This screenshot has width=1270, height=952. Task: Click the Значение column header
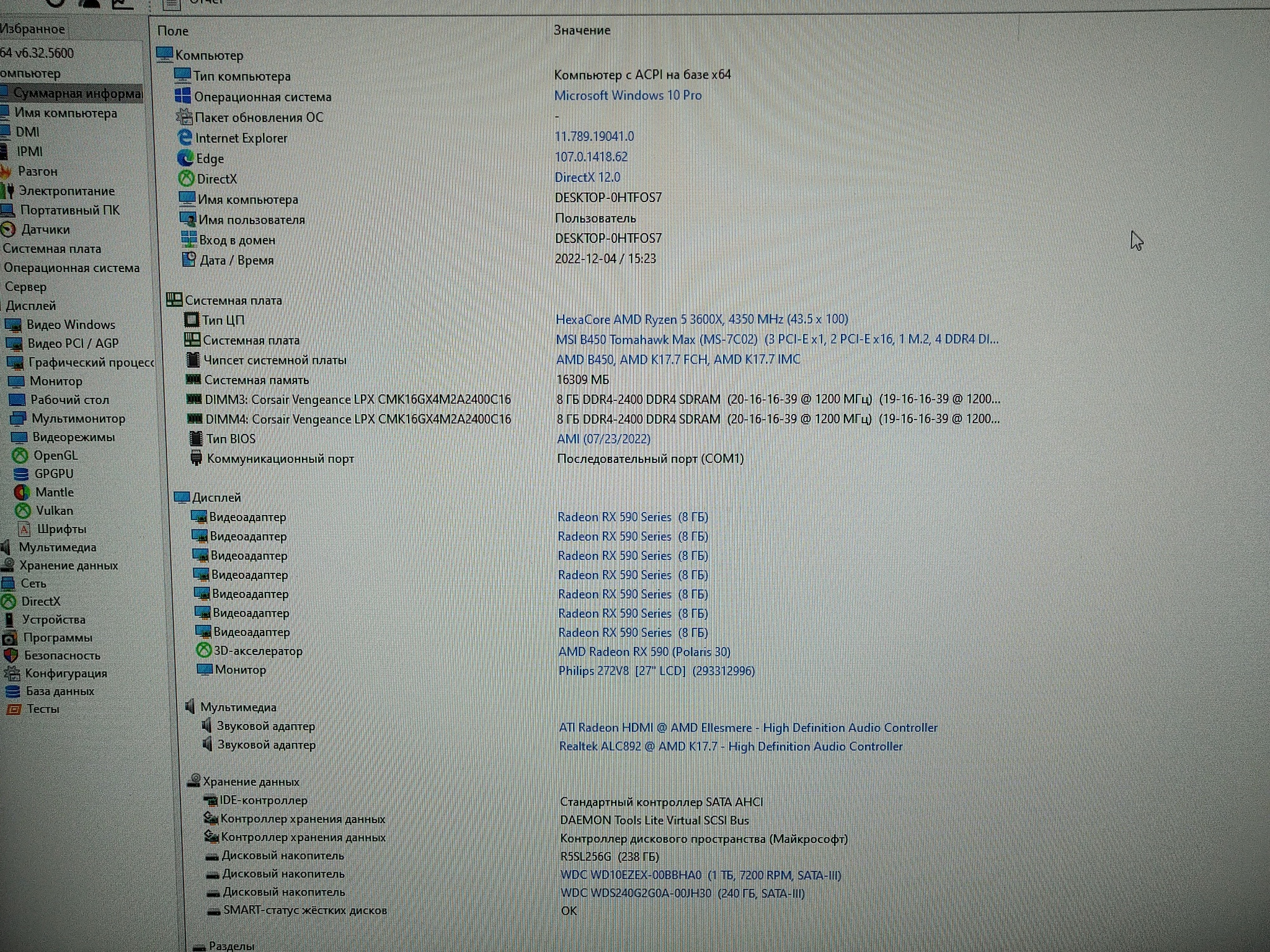[582, 30]
